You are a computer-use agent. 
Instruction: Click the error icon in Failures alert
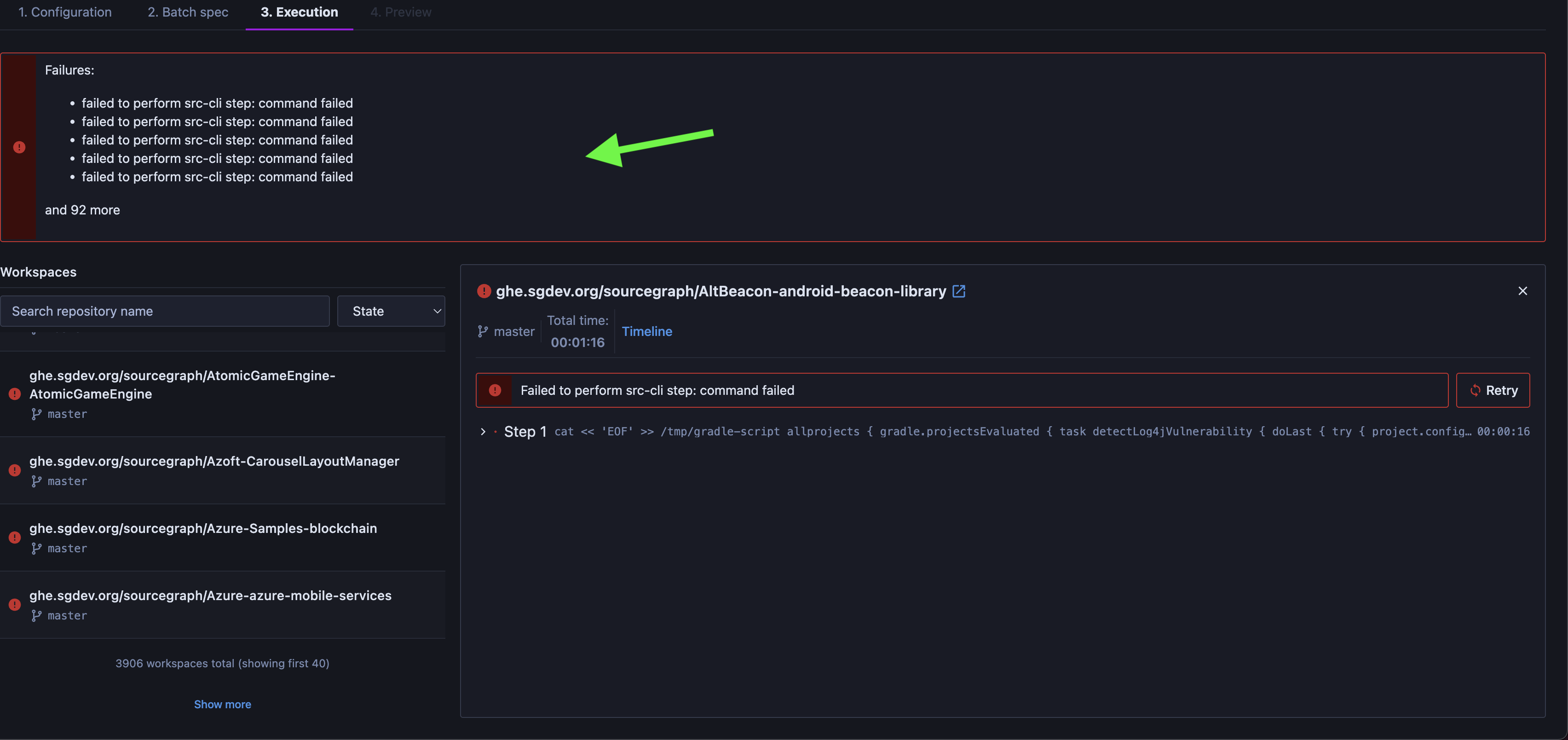(19, 147)
